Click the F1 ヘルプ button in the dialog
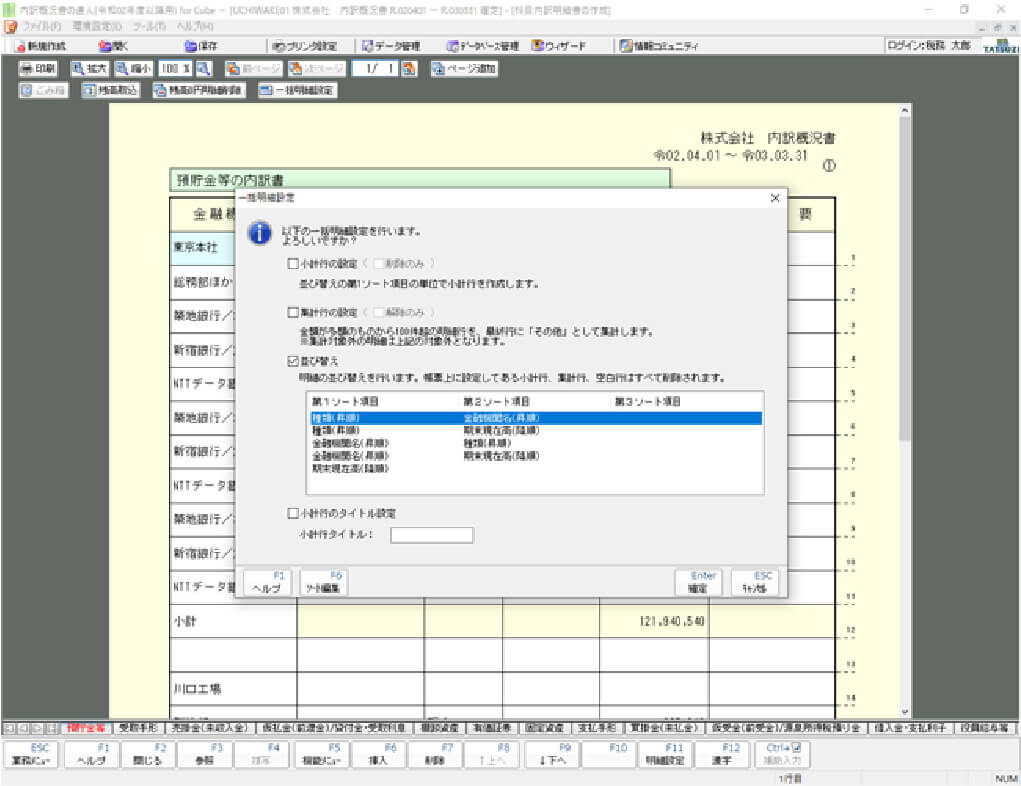 click(267, 582)
